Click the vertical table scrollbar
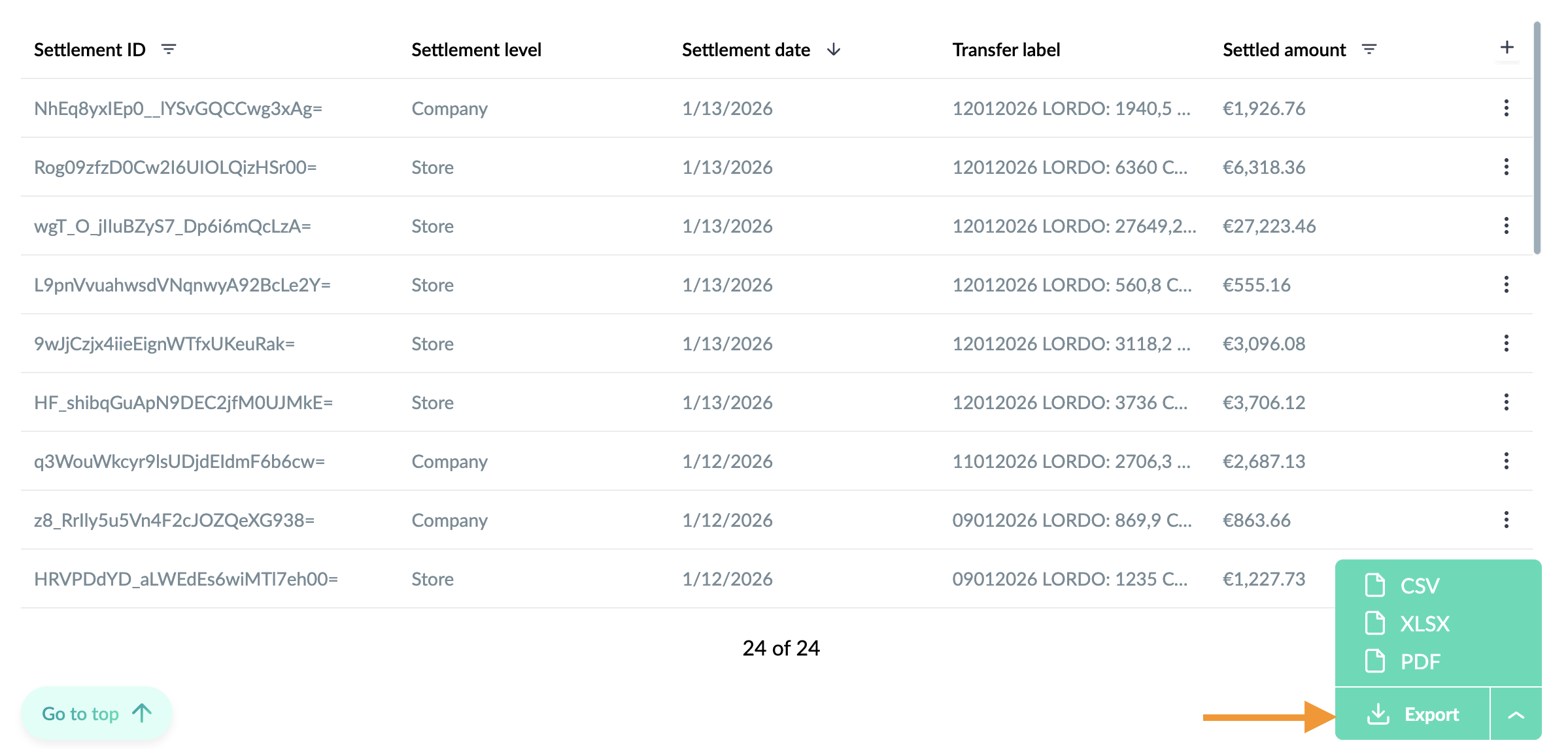 coord(1537,138)
